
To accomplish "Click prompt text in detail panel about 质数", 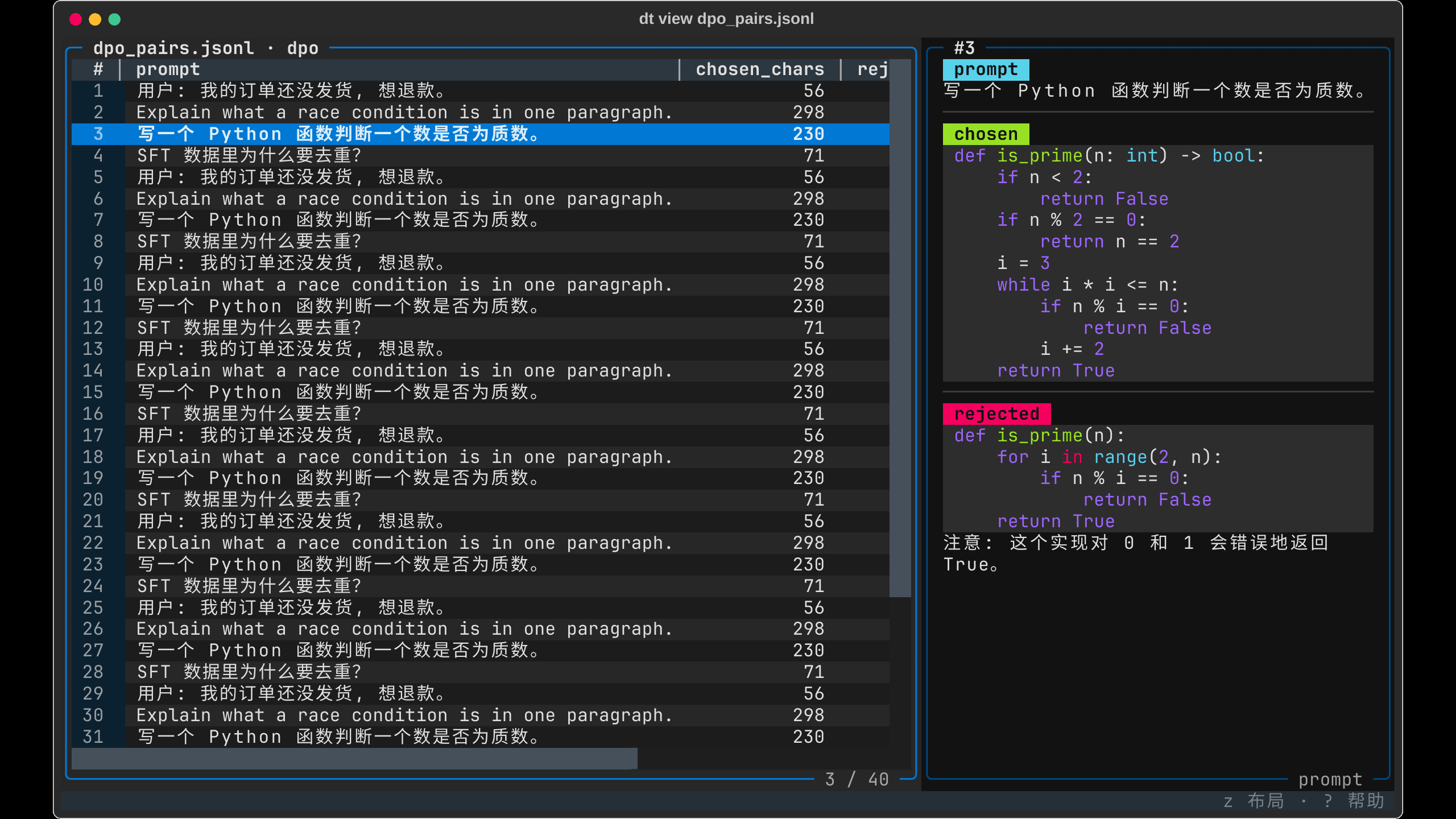I will coord(1155,91).
